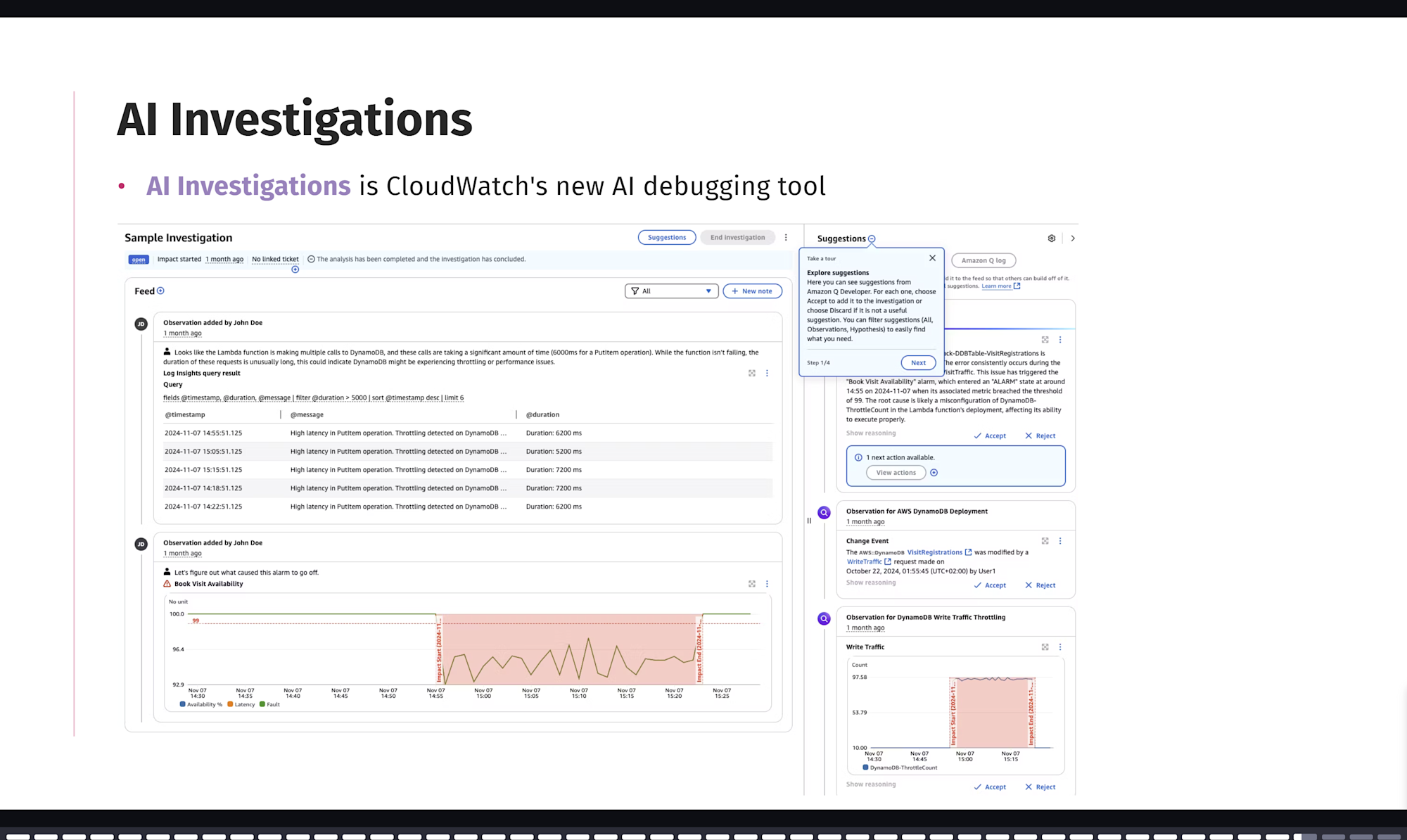Switch to the Suggestions view pill
The image size is (1407, 840).
point(666,237)
